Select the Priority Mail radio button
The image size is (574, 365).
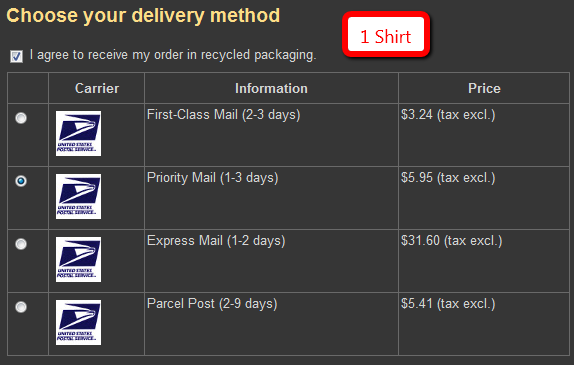pyautogui.click(x=21, y=181)
